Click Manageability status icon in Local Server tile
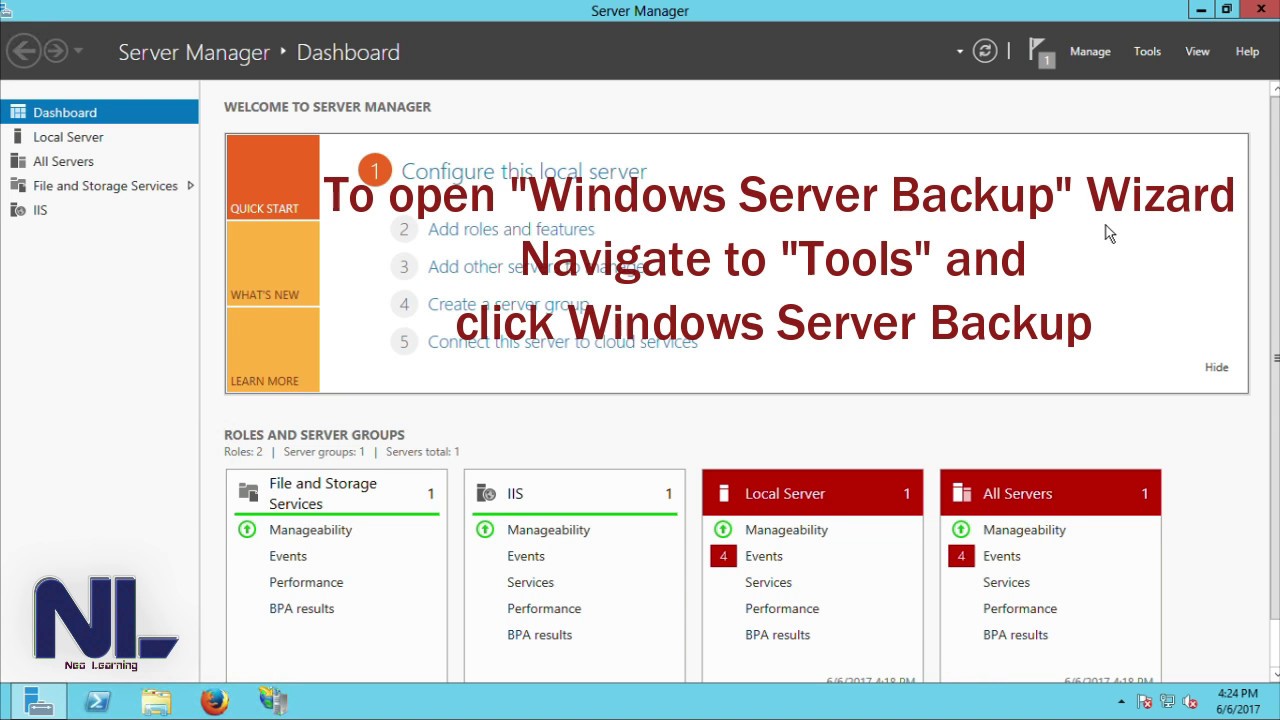The height and width of the screenshot is (720, 1280). tap(723, 529)
